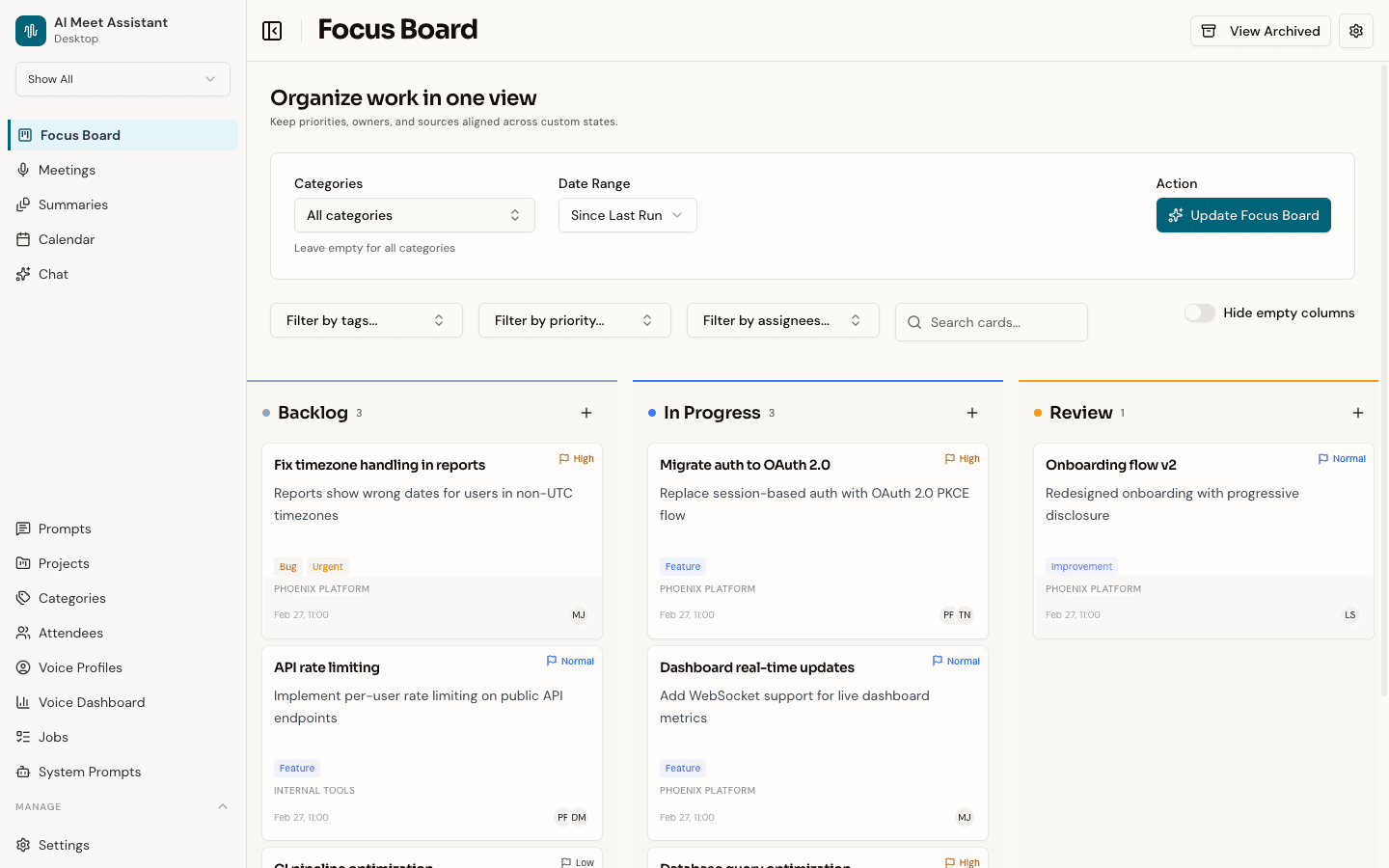
Task: Click the Search cards input field
Action: coord(991,321)
